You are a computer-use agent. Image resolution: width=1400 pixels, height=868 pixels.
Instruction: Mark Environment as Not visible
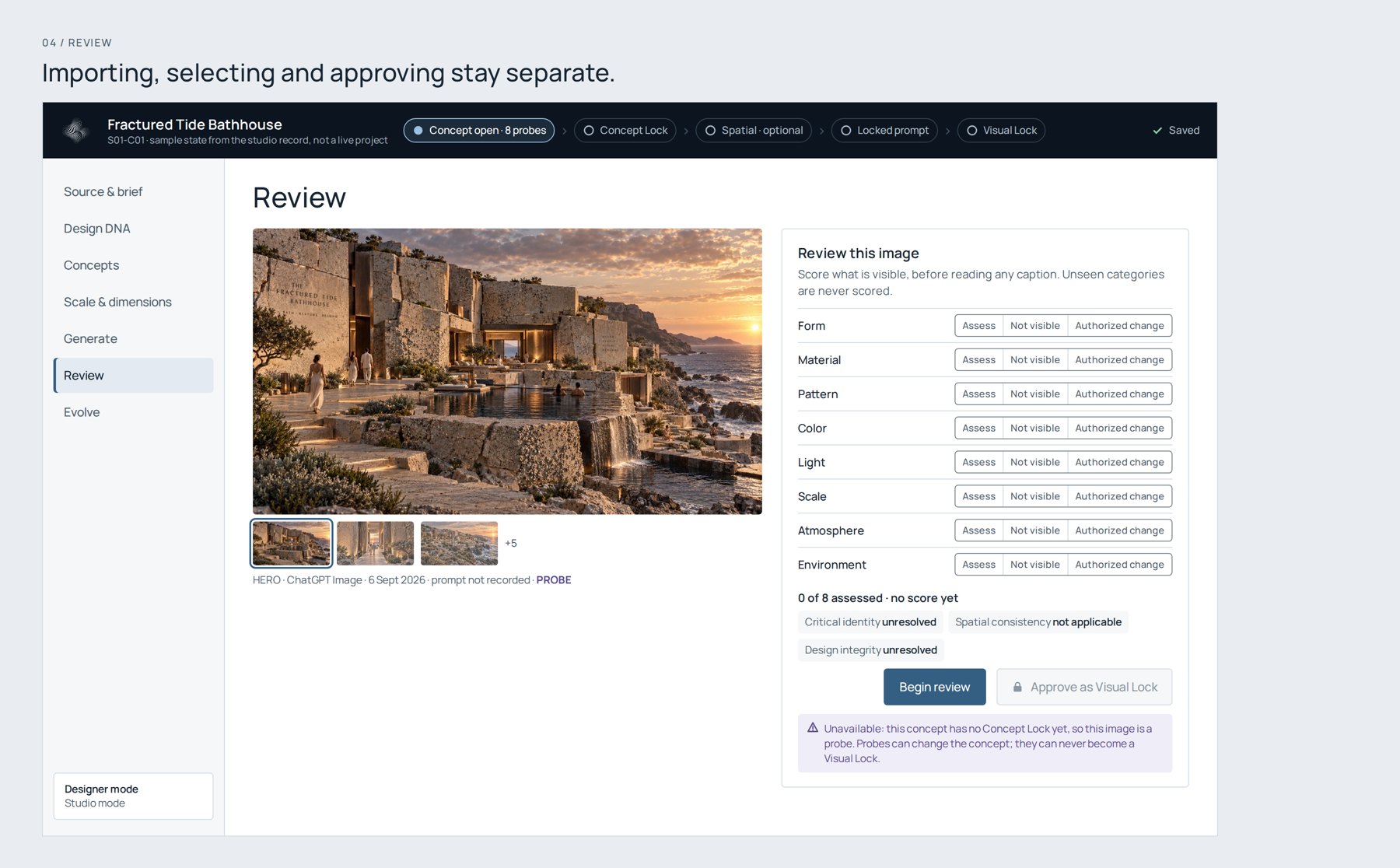pos(1034,565)
